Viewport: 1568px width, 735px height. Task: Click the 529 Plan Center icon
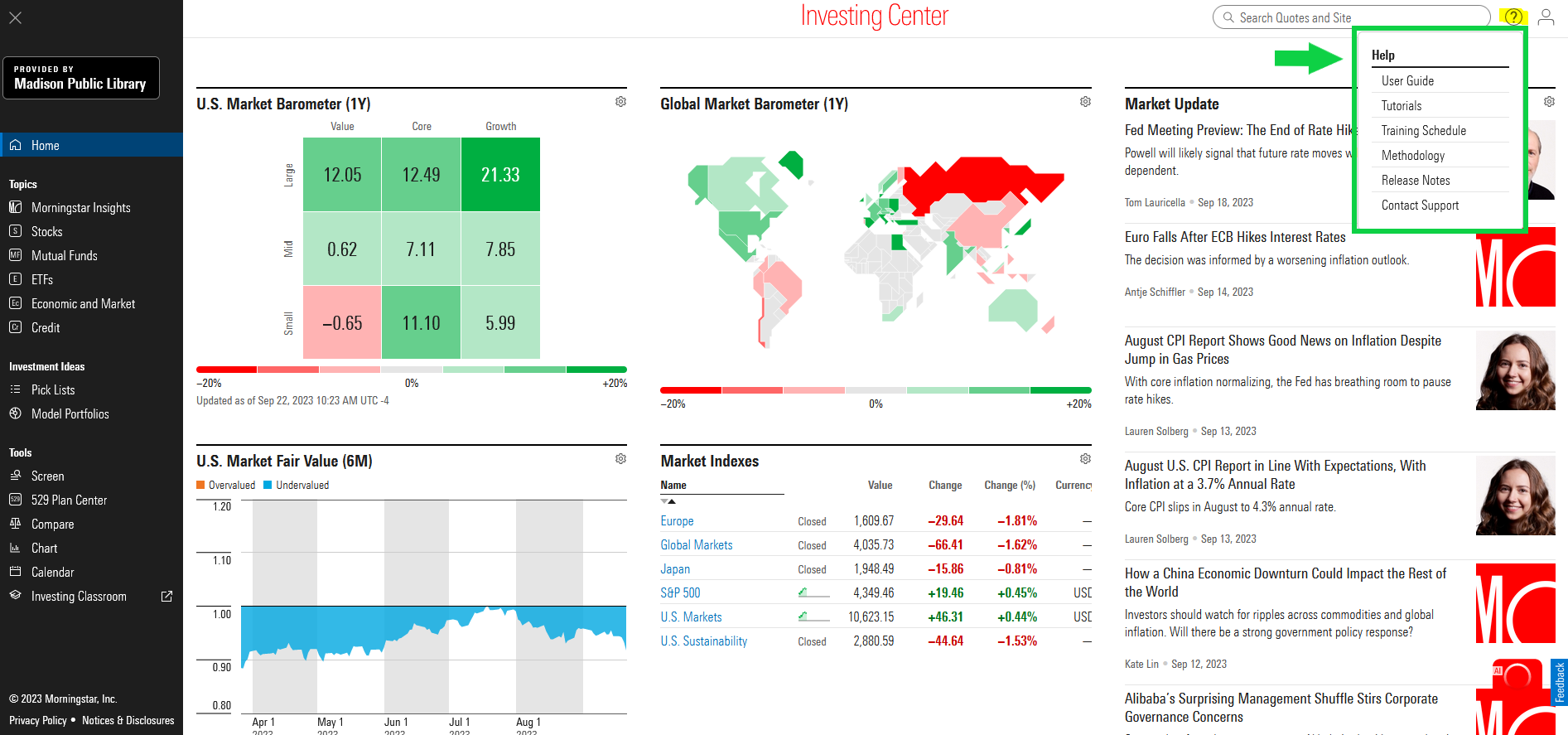15,500
